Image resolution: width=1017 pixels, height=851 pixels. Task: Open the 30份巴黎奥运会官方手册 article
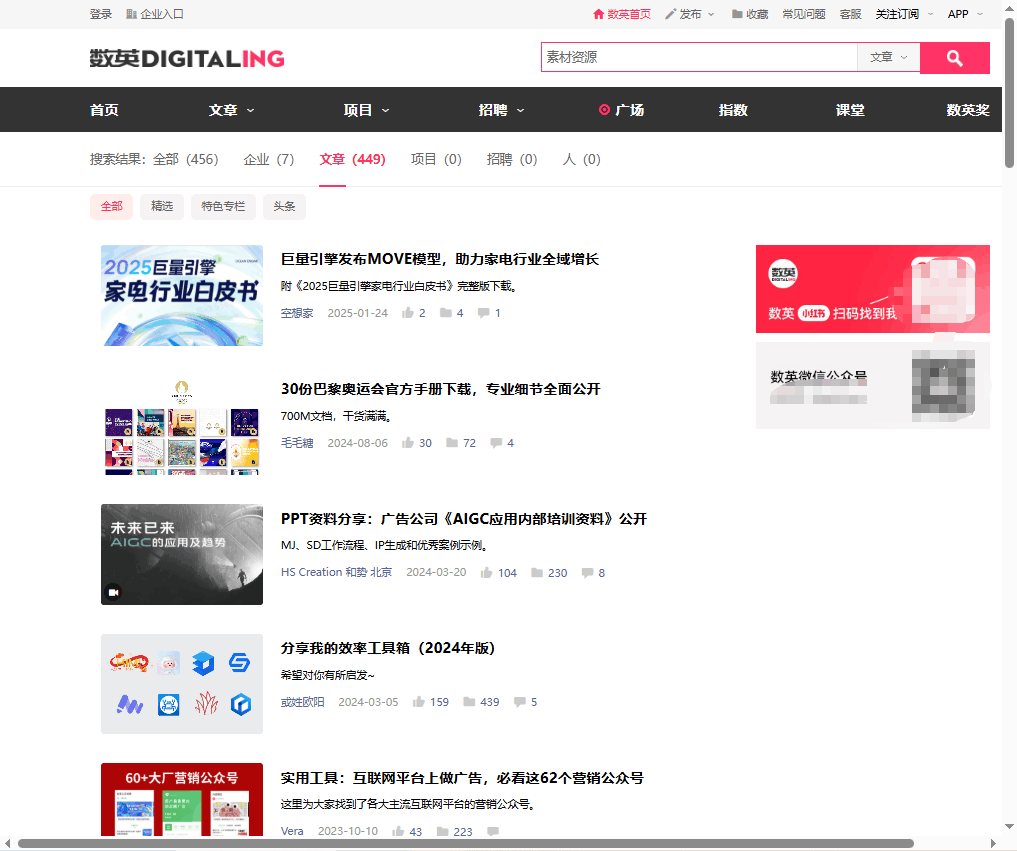[440, 389]
